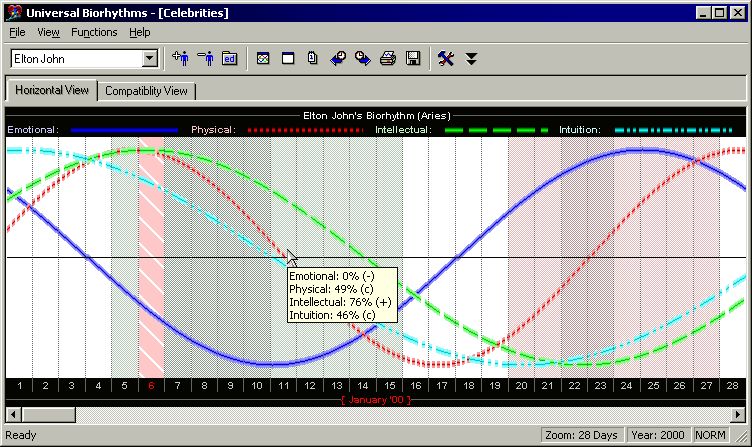
Task: Open settings via hammer and wrench icon
Action: tap(446, 59)
